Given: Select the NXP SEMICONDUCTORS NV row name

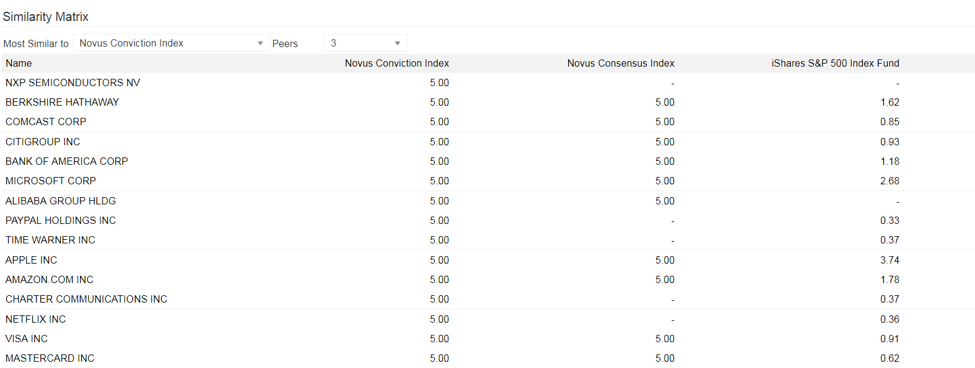Looking at the screenshot, I should coord(73,83).
